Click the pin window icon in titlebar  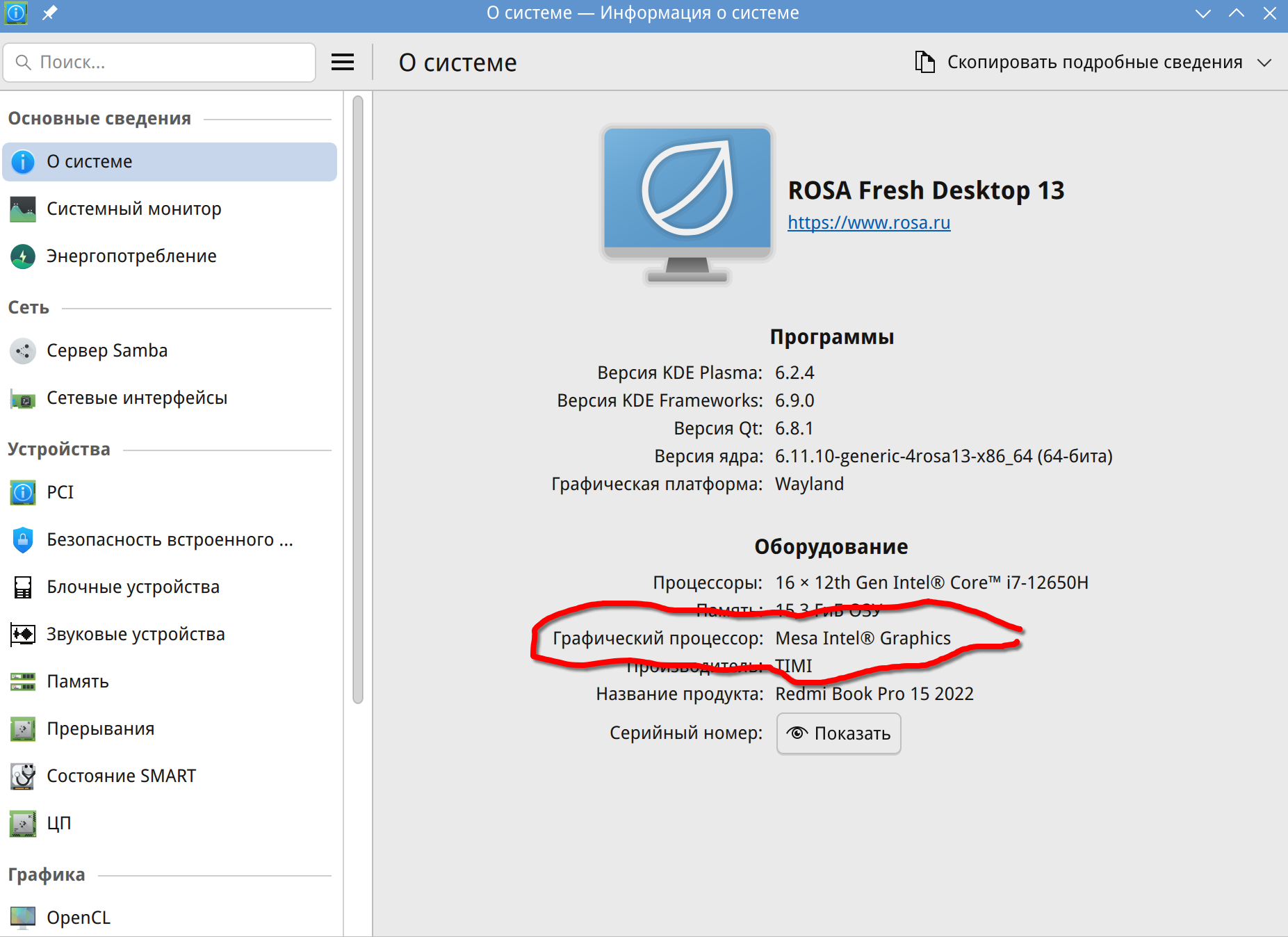(49, 13)
